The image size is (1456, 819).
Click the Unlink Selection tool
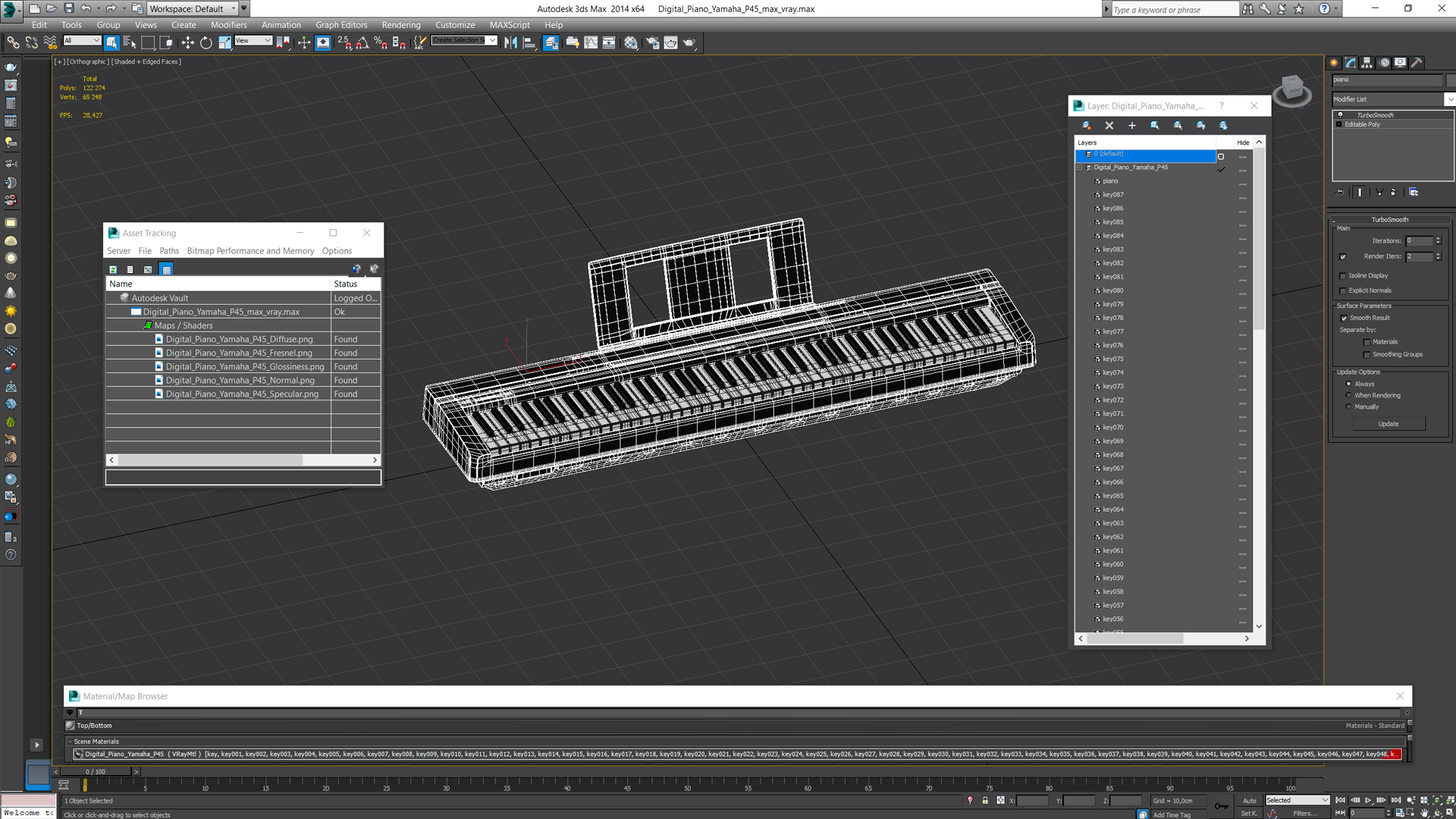coord(31,43)
